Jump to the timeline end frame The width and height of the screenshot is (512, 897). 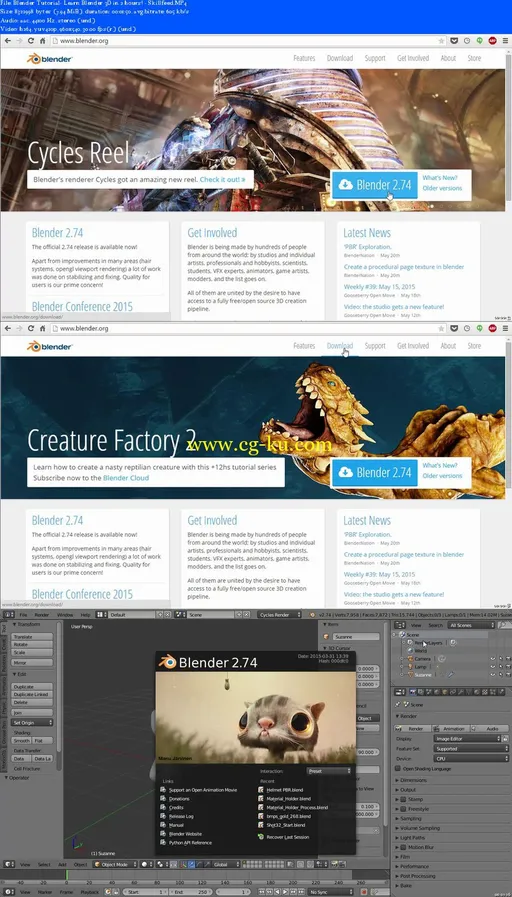[x=301, y=892]
